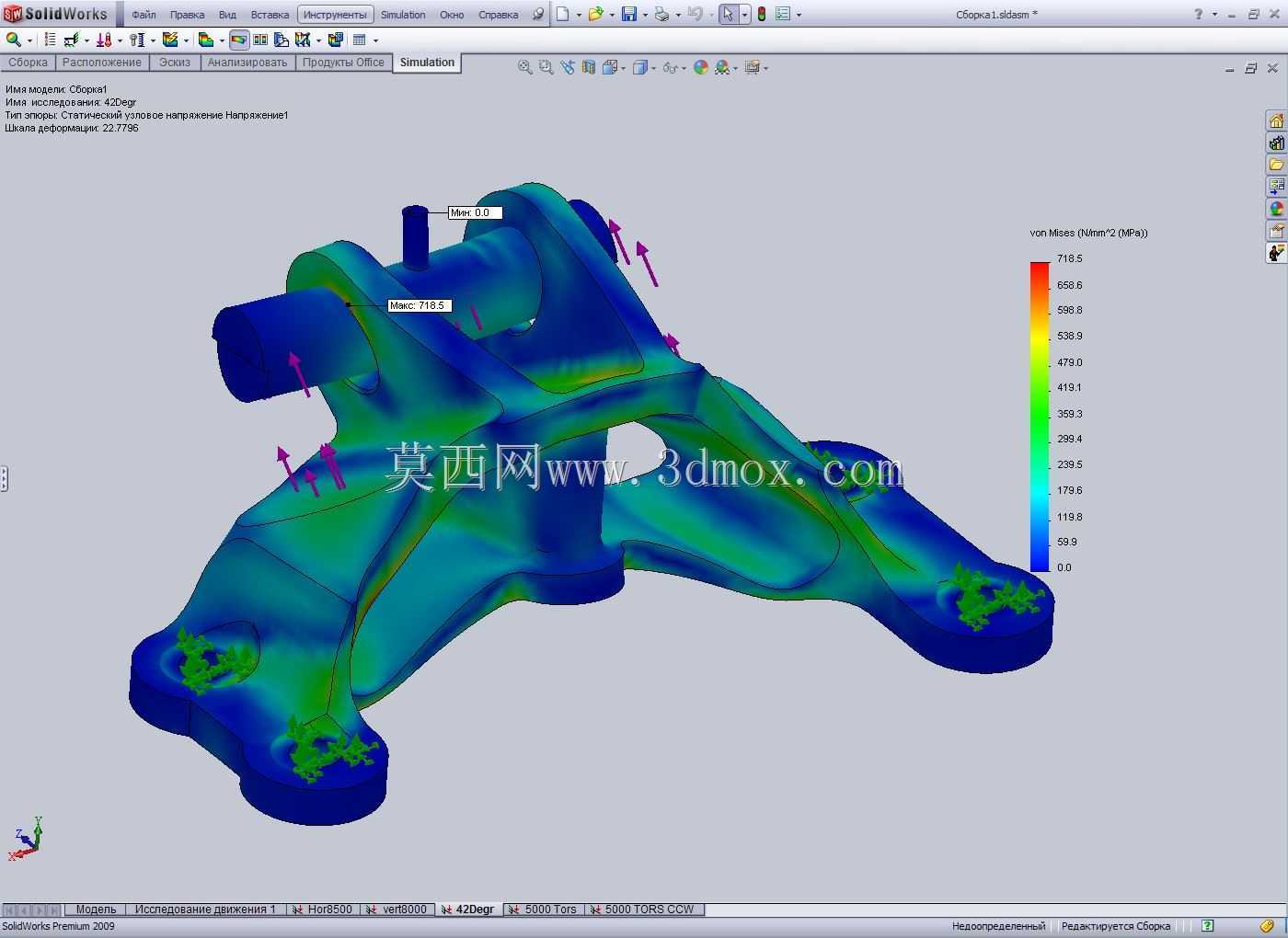Click the table options toolbar icon

360,40
